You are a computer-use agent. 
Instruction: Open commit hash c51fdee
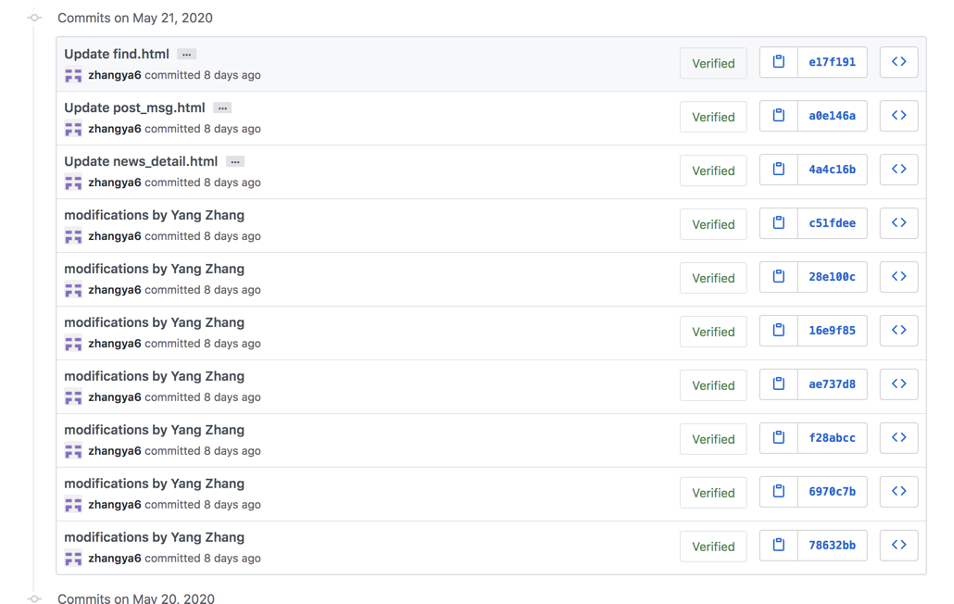click(832, 223)
